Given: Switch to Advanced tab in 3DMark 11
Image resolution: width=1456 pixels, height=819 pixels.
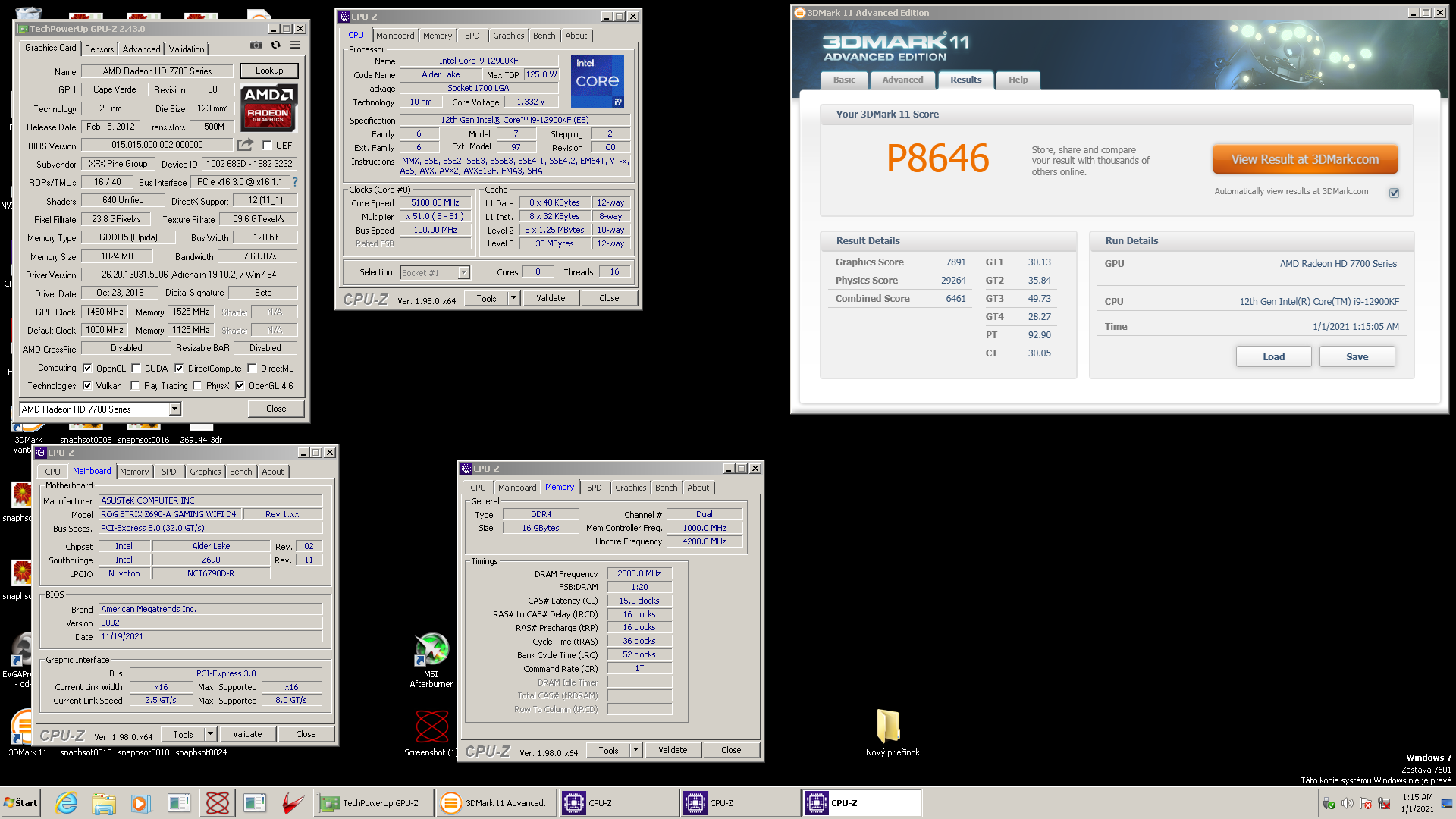Looking at the screenshot, I should 902,80.
